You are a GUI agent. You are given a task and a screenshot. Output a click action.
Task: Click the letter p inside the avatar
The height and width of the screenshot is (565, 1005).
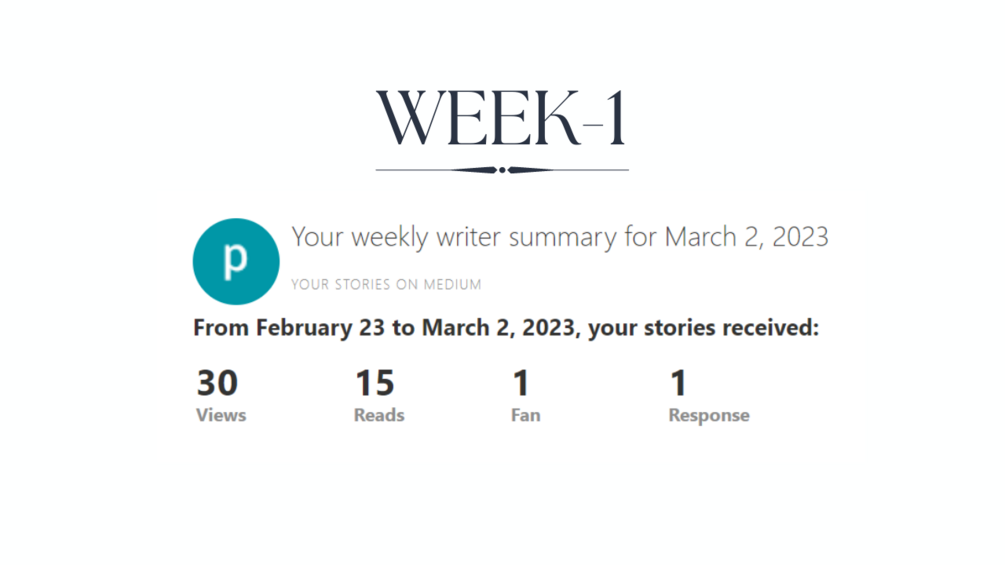(x=235, y=260)
